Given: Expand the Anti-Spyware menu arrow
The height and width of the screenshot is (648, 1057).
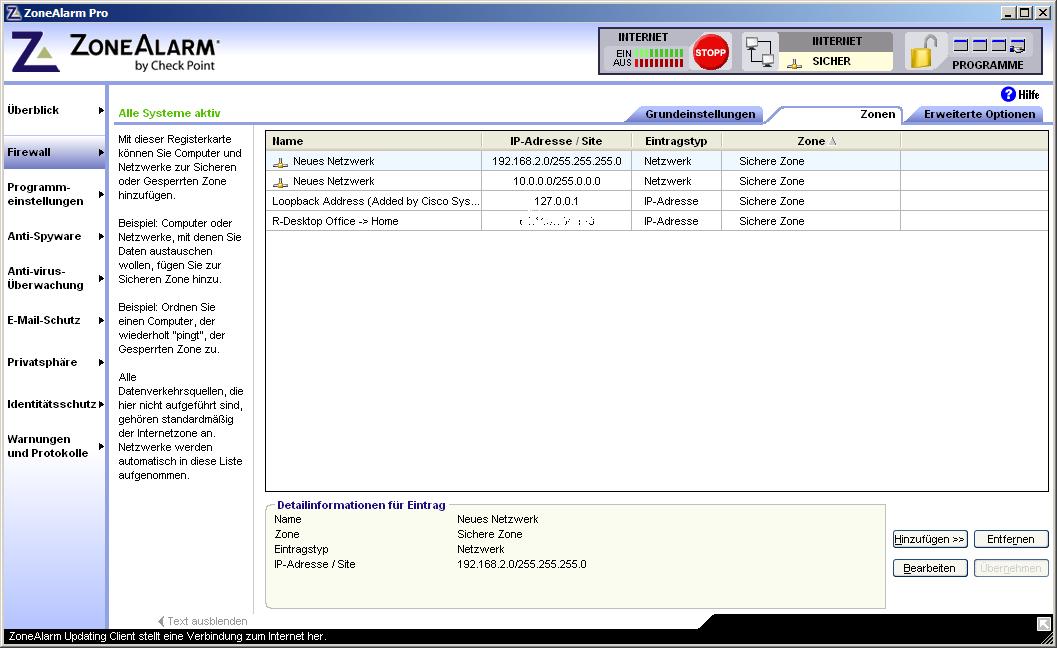Looking at the screenshot, I should 101,236.
